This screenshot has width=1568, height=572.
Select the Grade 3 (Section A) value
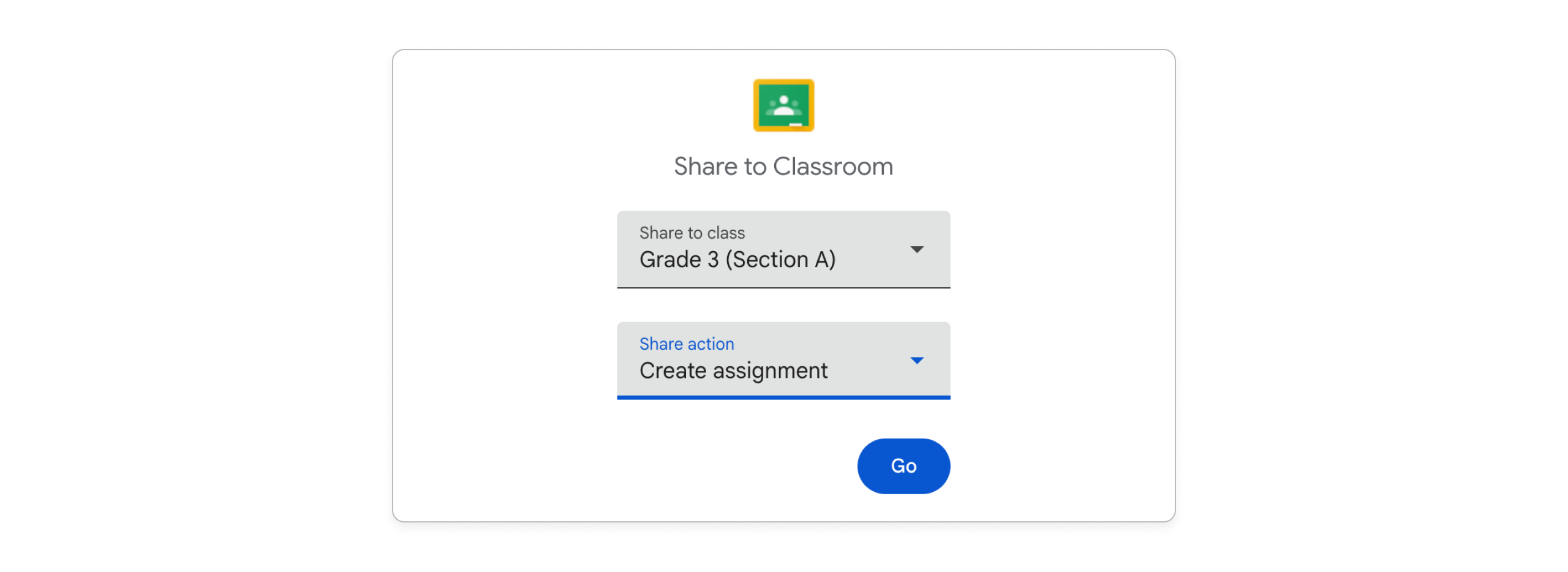(737, 260)
